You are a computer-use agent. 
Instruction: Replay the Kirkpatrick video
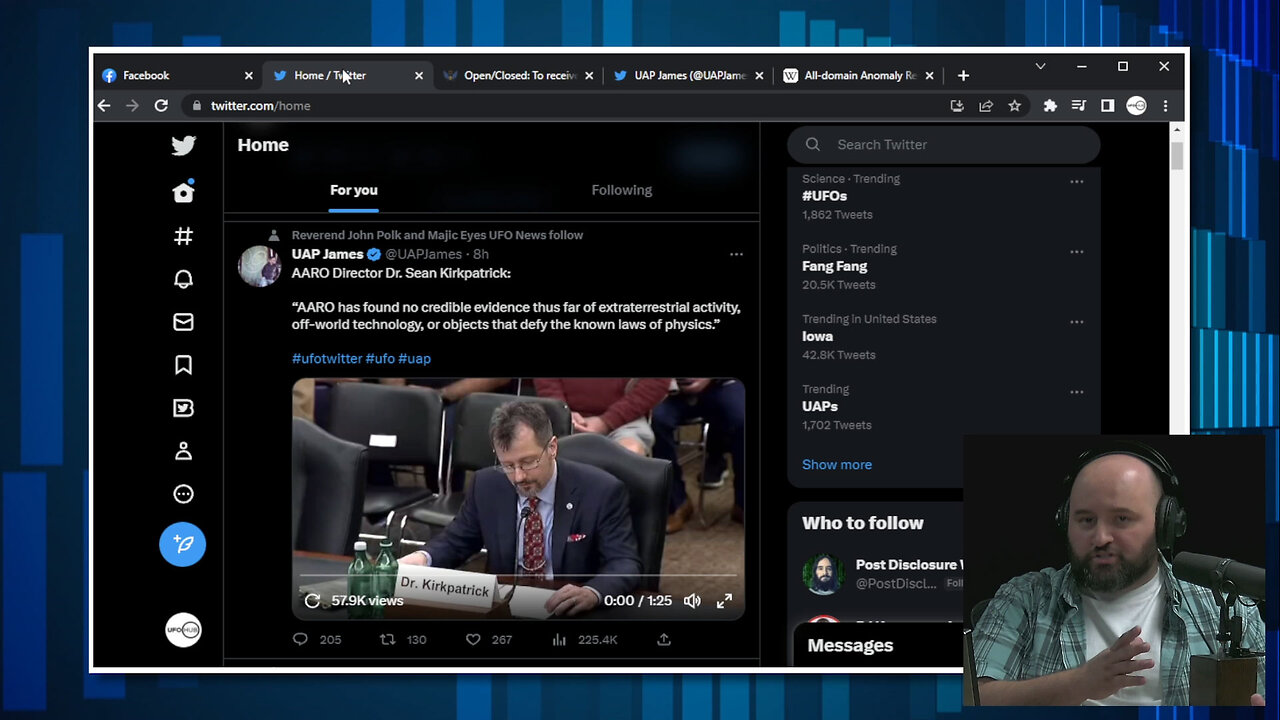click(312, 601)
